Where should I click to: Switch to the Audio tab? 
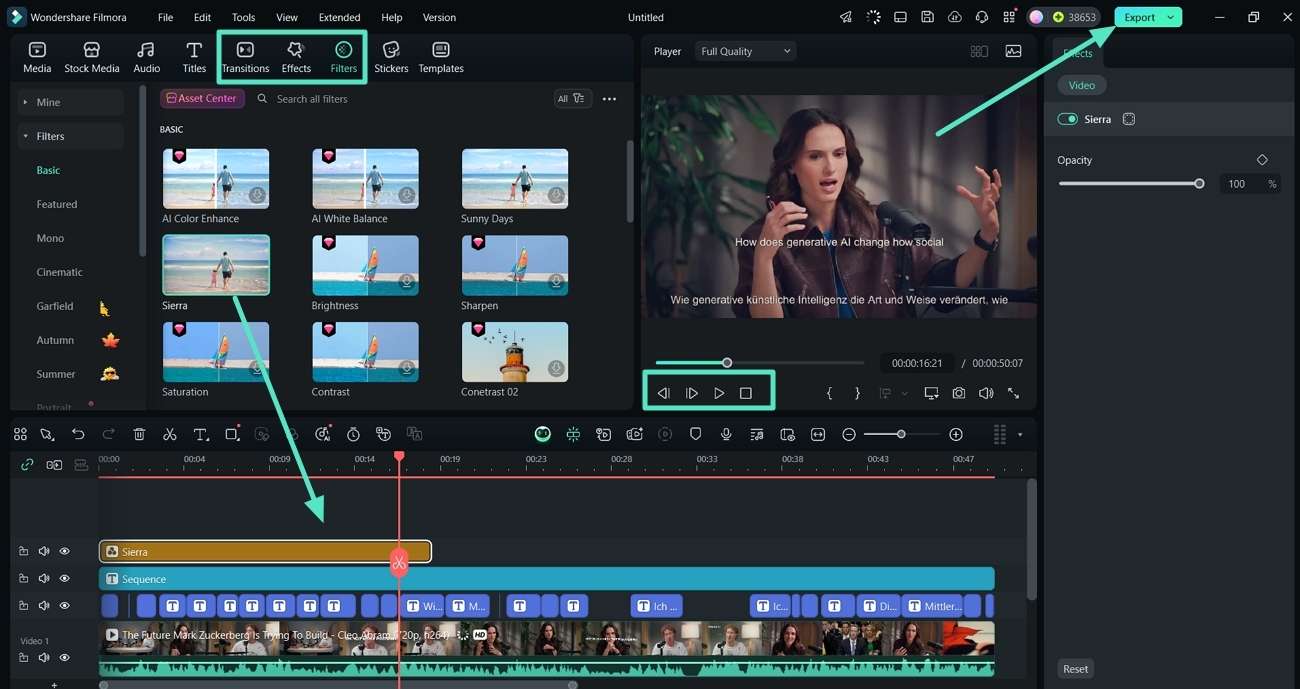[x=146, y=57]
